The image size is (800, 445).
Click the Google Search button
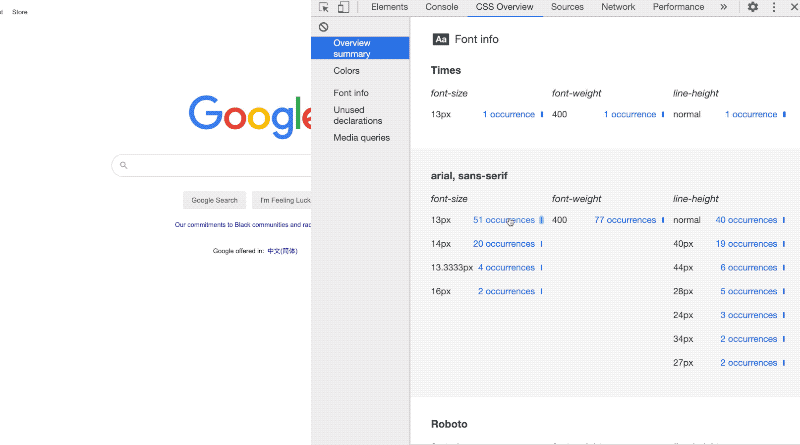tap(214, 200)
